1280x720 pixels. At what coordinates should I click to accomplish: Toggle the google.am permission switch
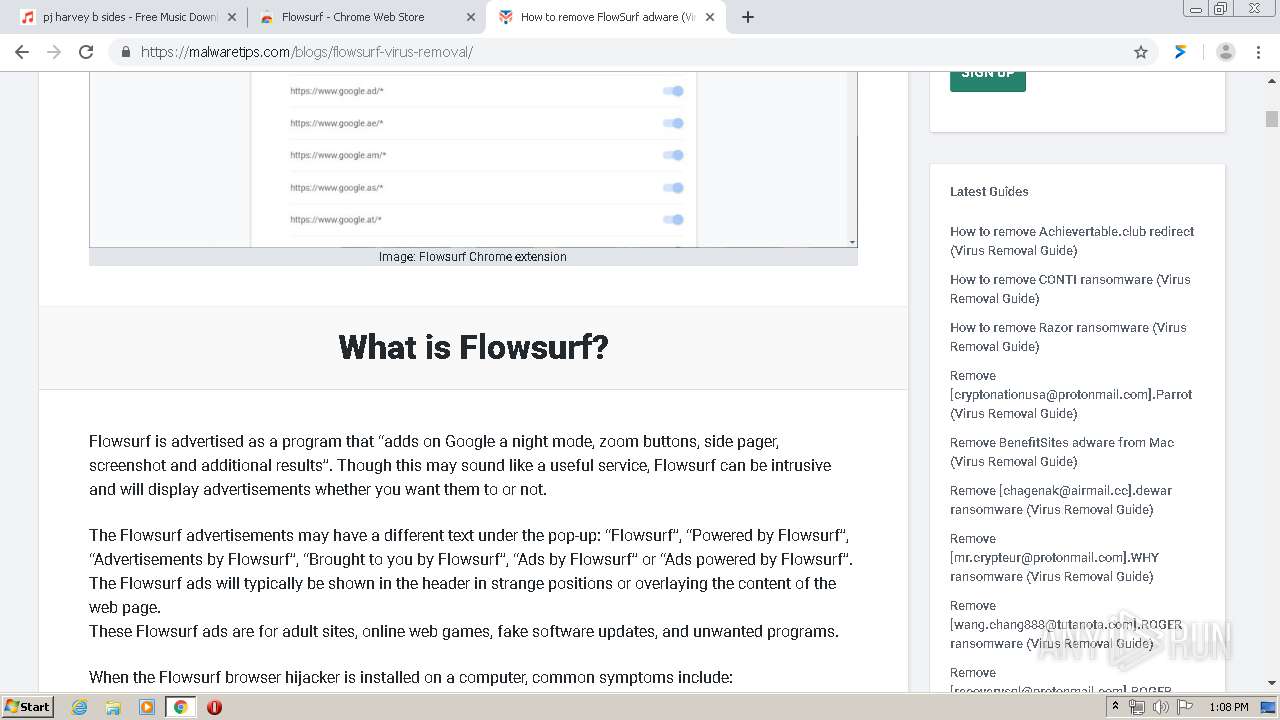675,155
